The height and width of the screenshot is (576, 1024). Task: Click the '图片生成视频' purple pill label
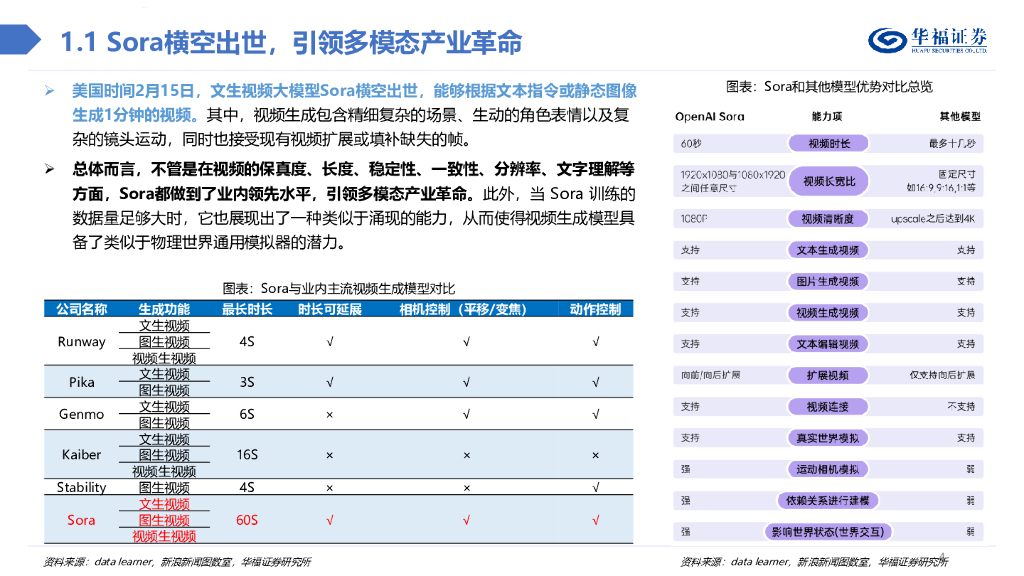(x=828, y=281)
